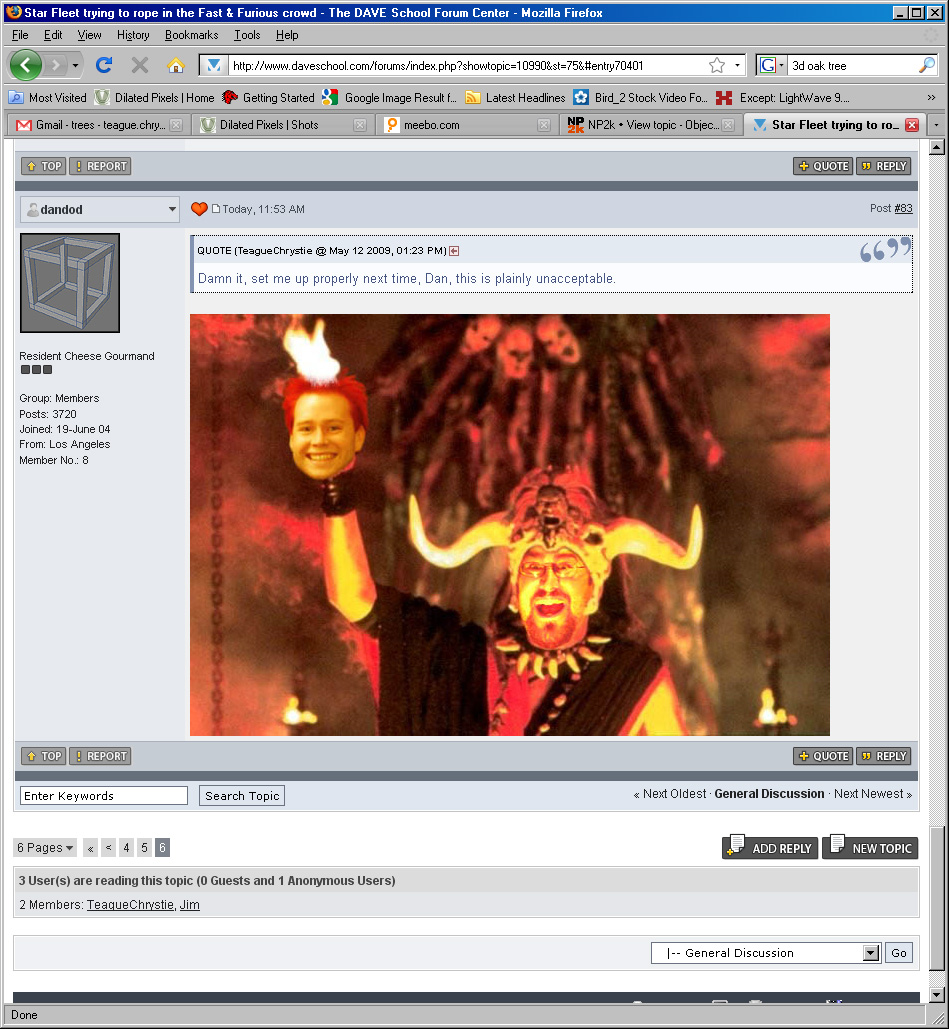Open the Getting Started bookmark
949x1029 pixels.
coord(268,98)
